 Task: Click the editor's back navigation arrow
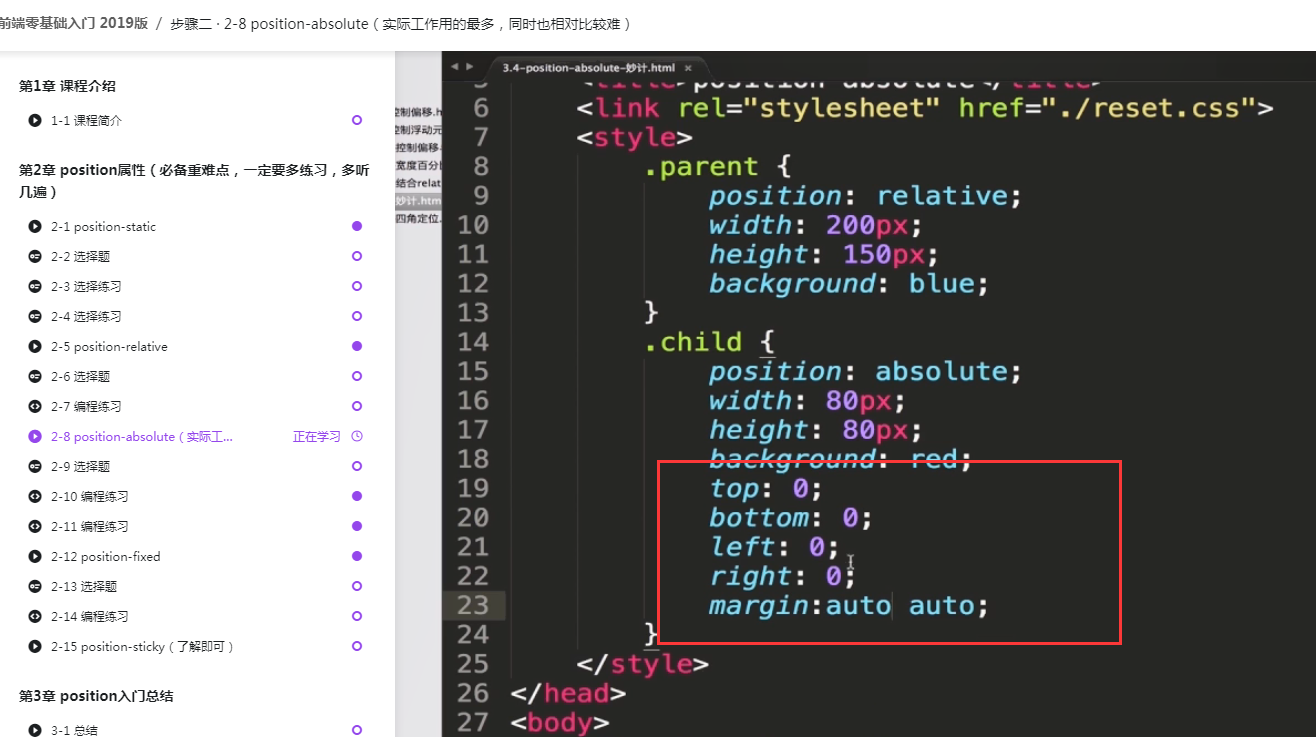455,67
